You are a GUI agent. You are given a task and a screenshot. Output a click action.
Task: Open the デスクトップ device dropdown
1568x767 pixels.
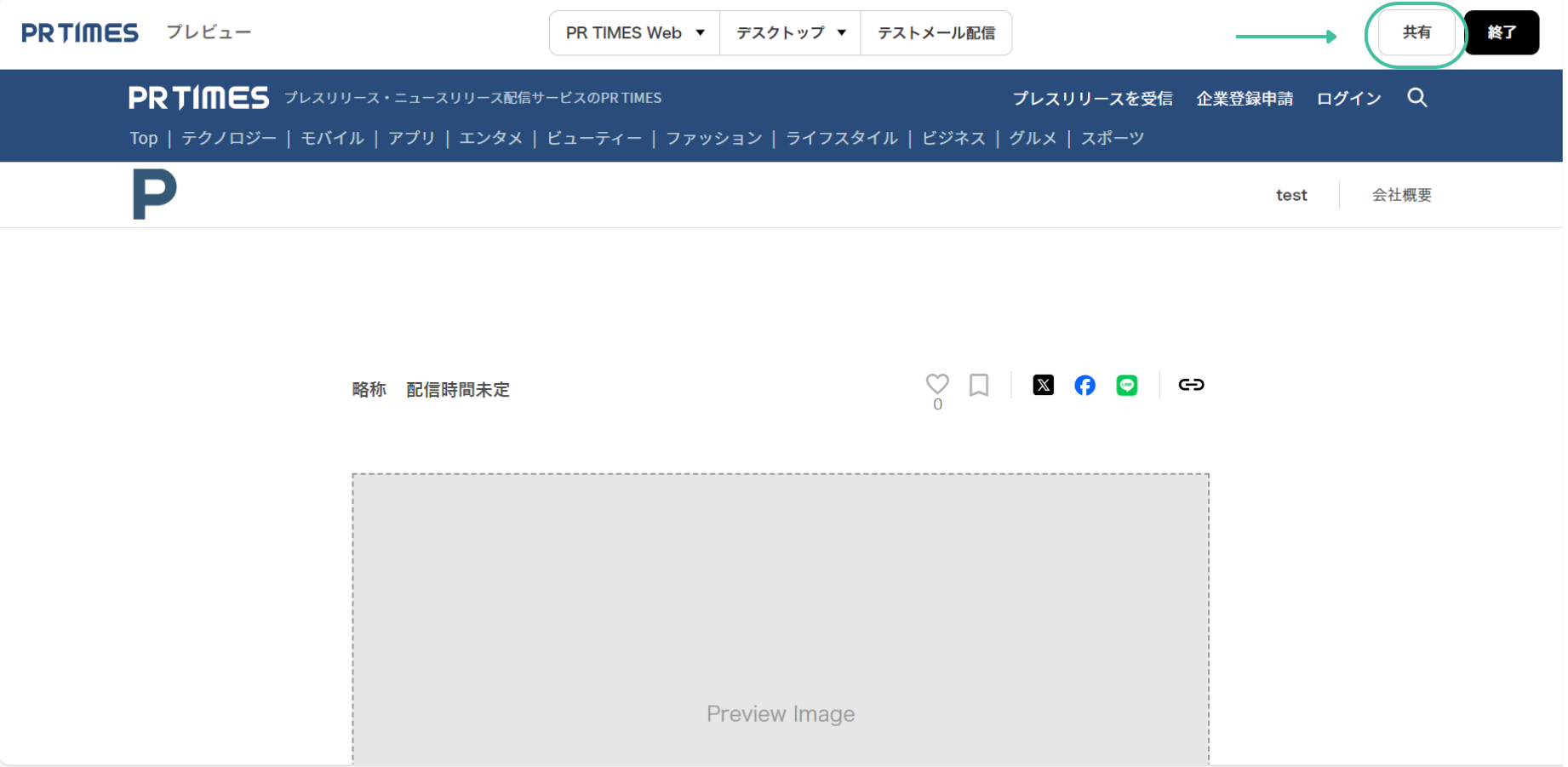click(791, 33)
